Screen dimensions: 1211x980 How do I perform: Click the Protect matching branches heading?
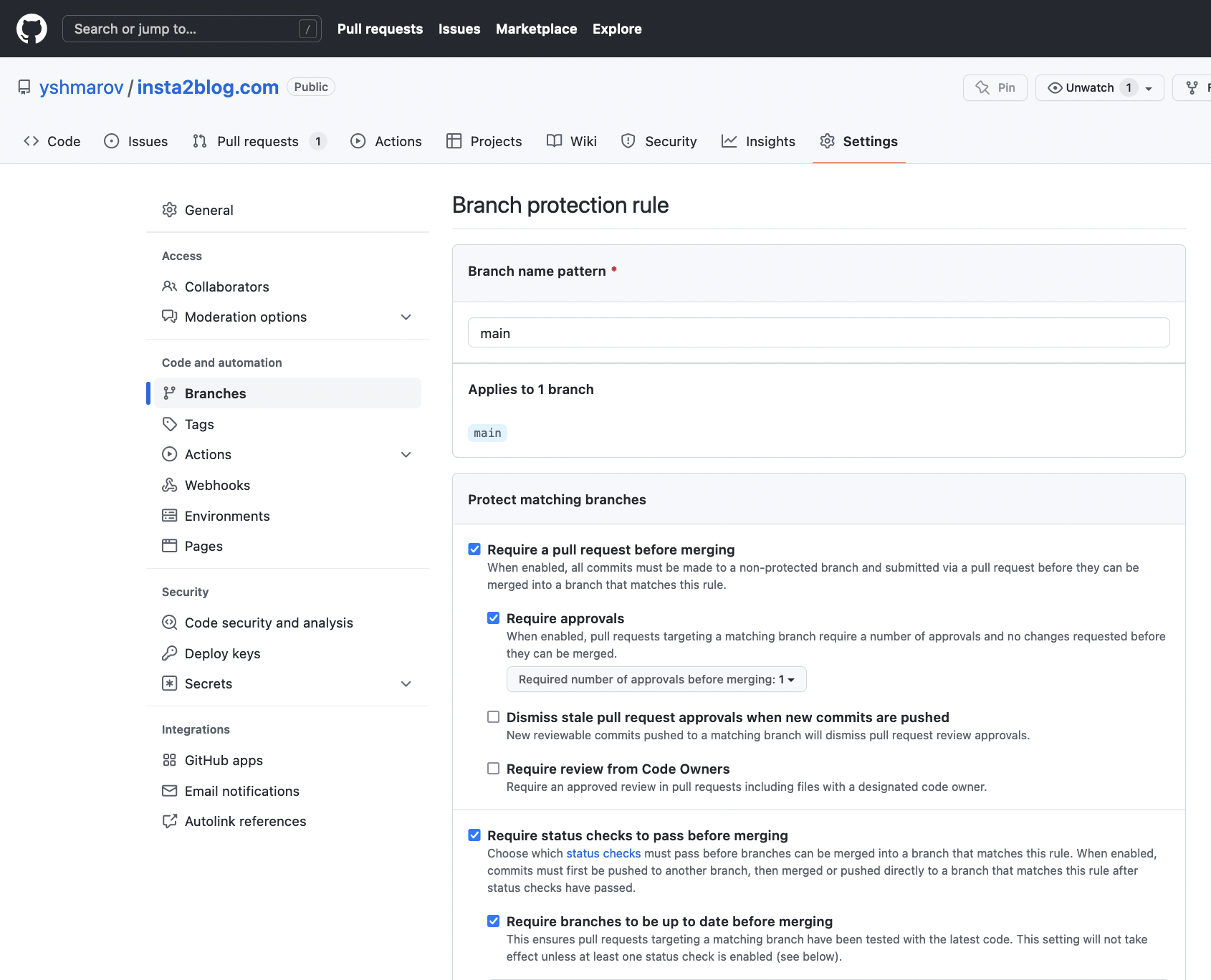point(557,499)
